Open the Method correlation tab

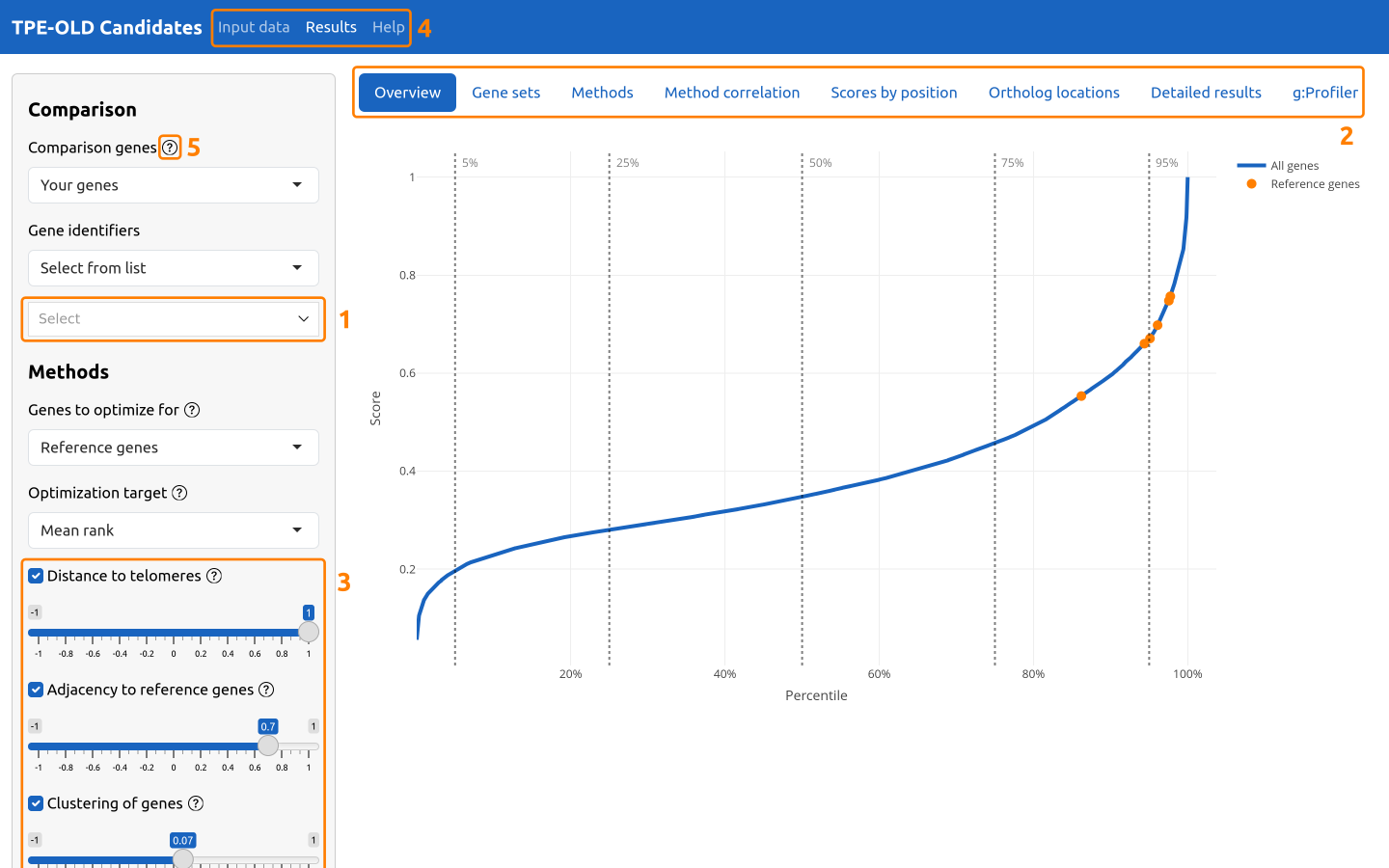tap(731, 92)
